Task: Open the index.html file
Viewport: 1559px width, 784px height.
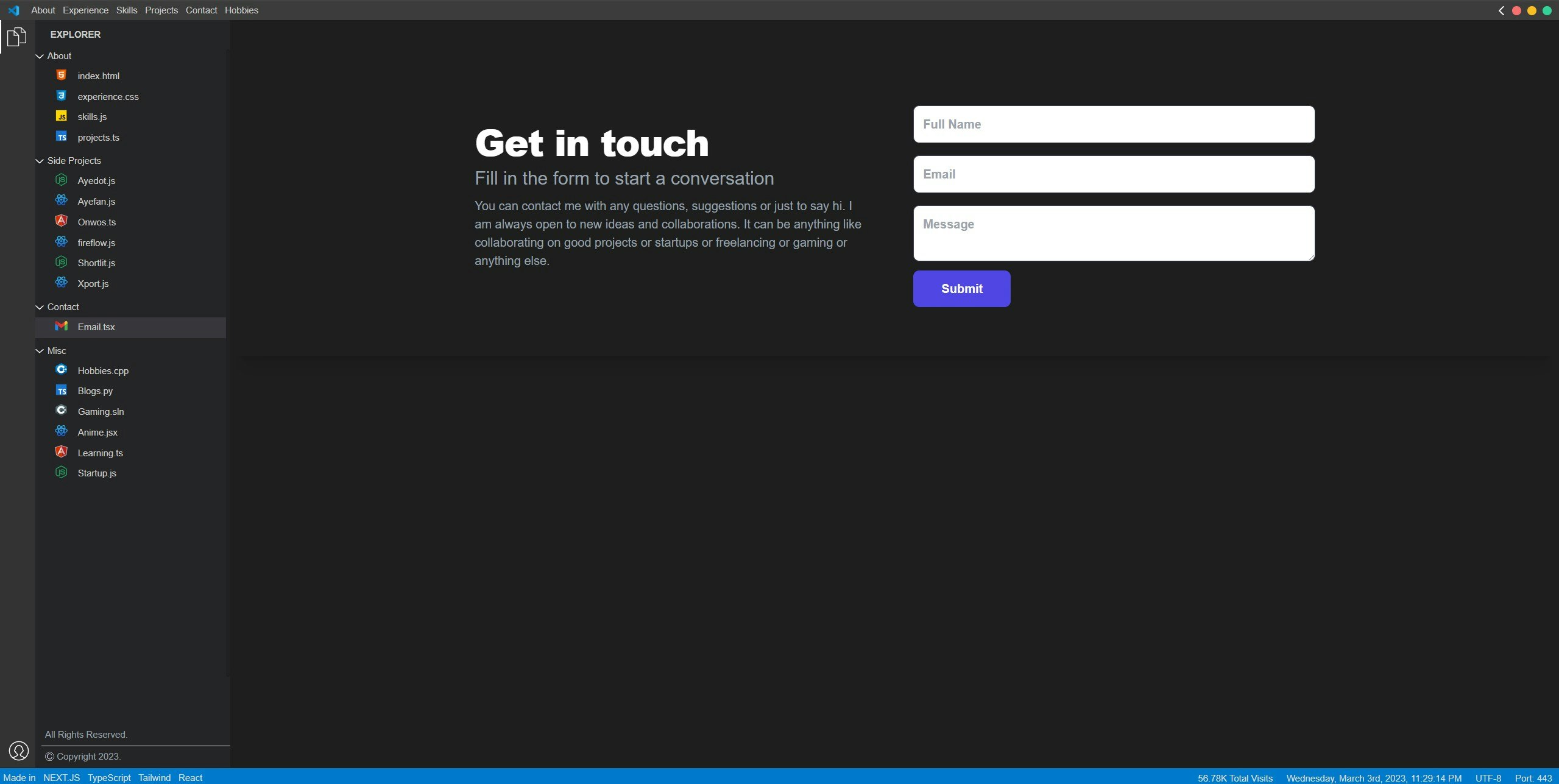Action: point(130,76)
